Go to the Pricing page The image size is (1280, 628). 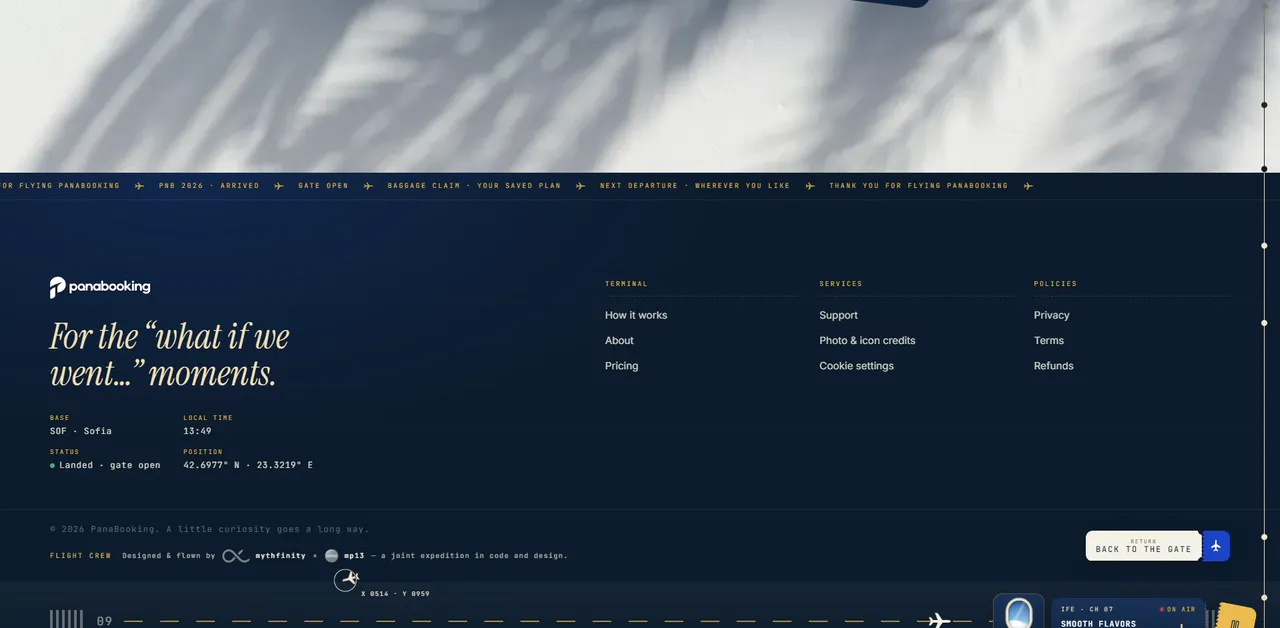point(621,366)
